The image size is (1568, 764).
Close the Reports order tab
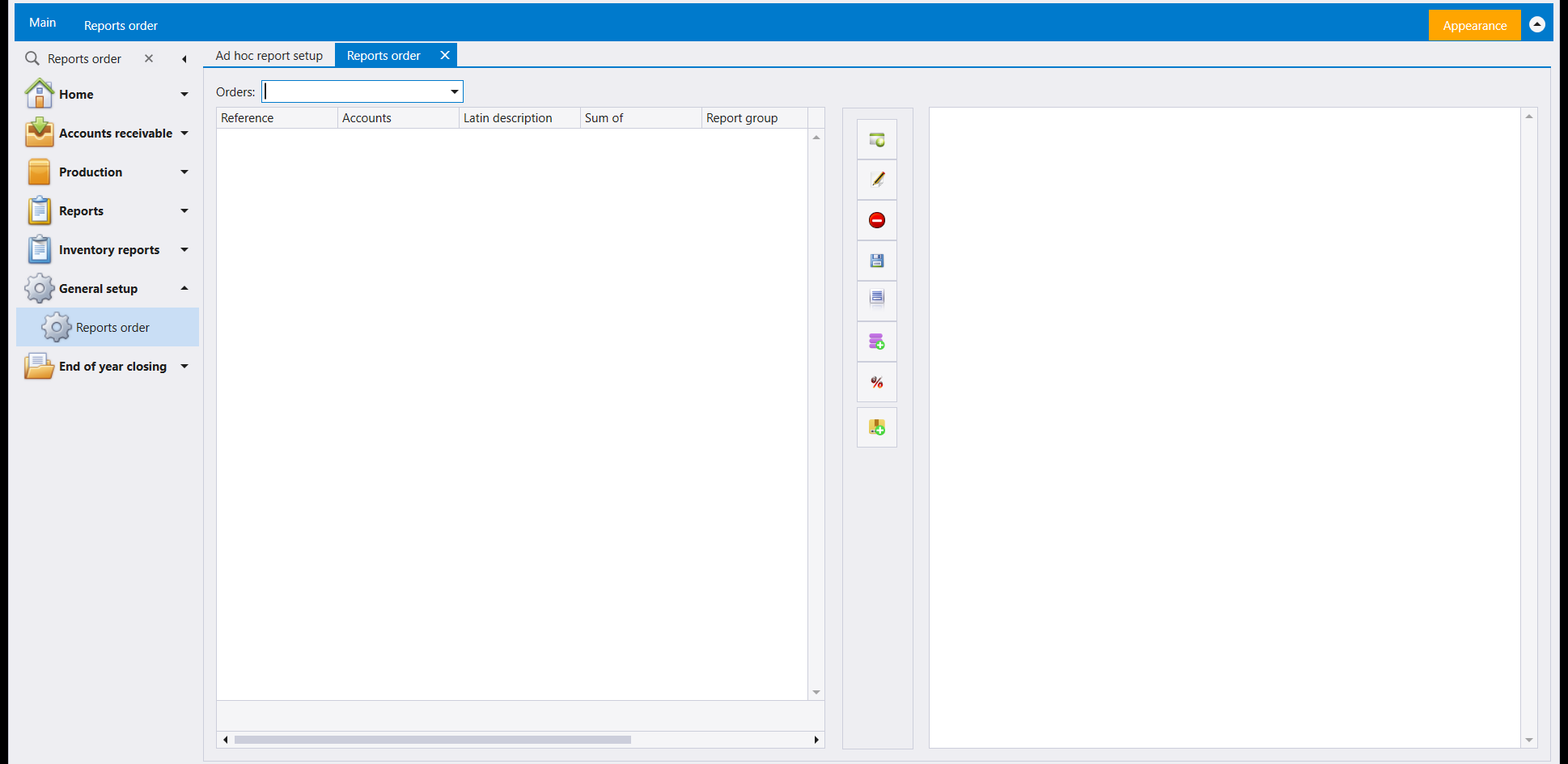(445, 55)
